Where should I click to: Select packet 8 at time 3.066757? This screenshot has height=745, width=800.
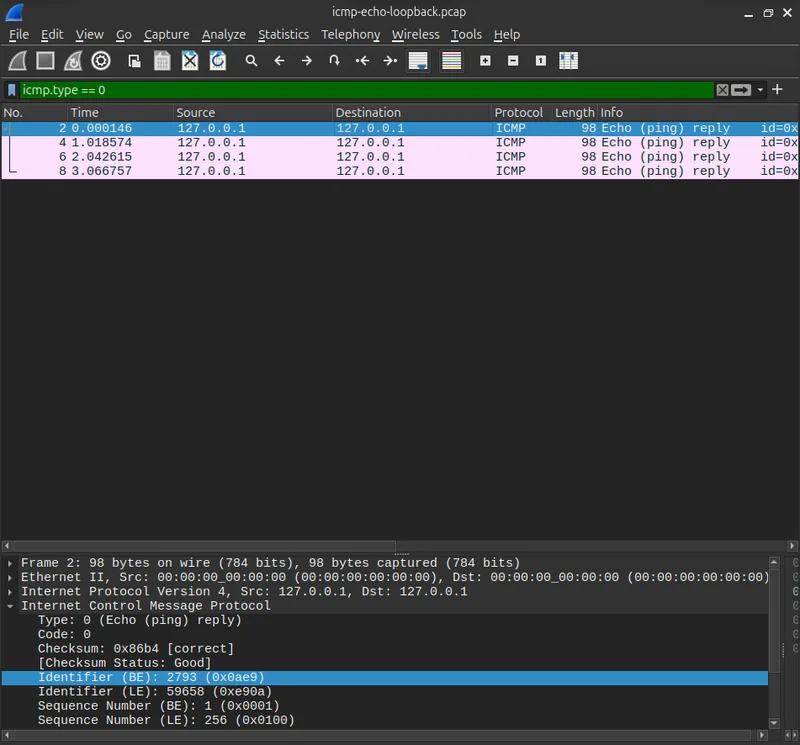tap(400, 171)
